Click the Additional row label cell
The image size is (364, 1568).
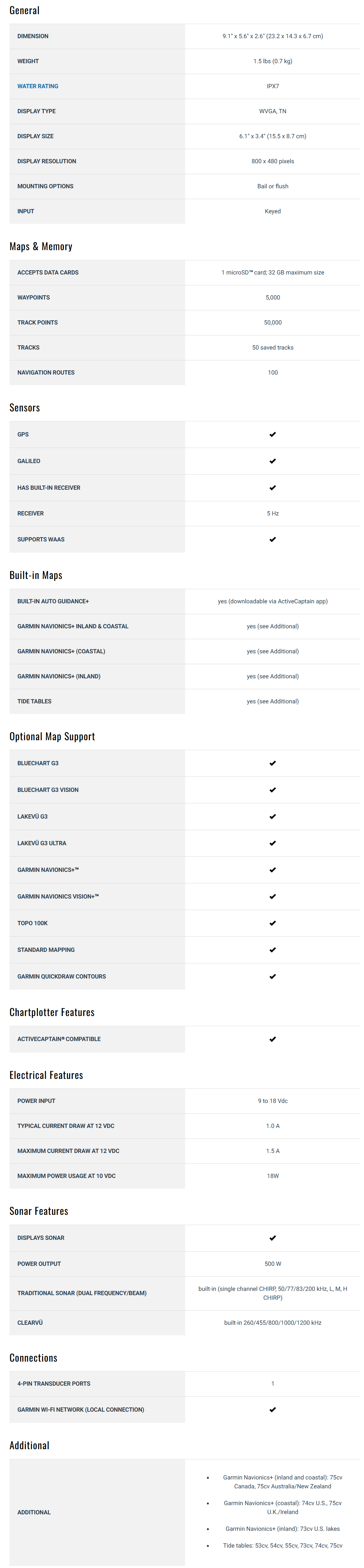pyautogui.click(x=34, y=1512)
